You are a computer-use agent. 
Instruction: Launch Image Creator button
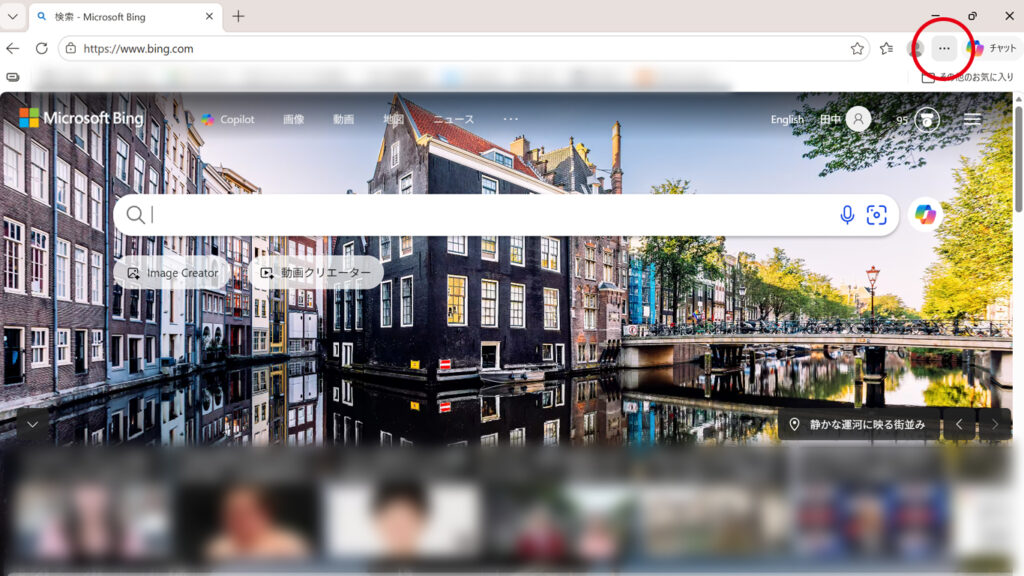[172, 272]
